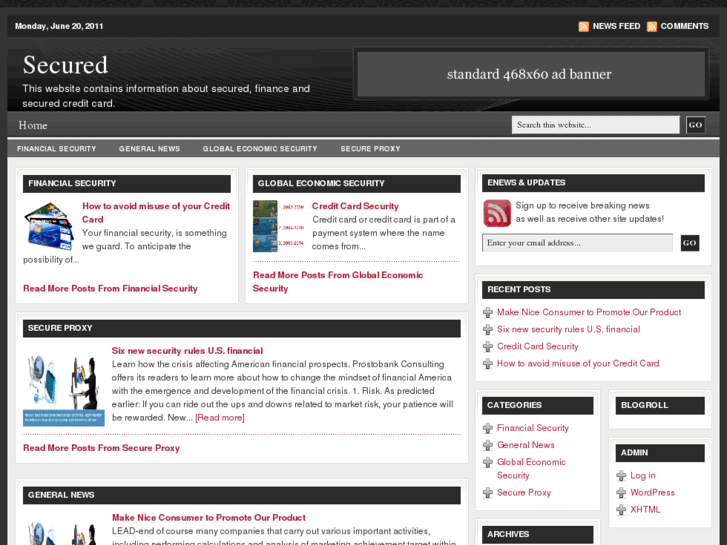Open article How to avoid misuse of your Credit Card
Viewport: 727px width, 545px height.
pyautogui.click(x=156, y=212)
